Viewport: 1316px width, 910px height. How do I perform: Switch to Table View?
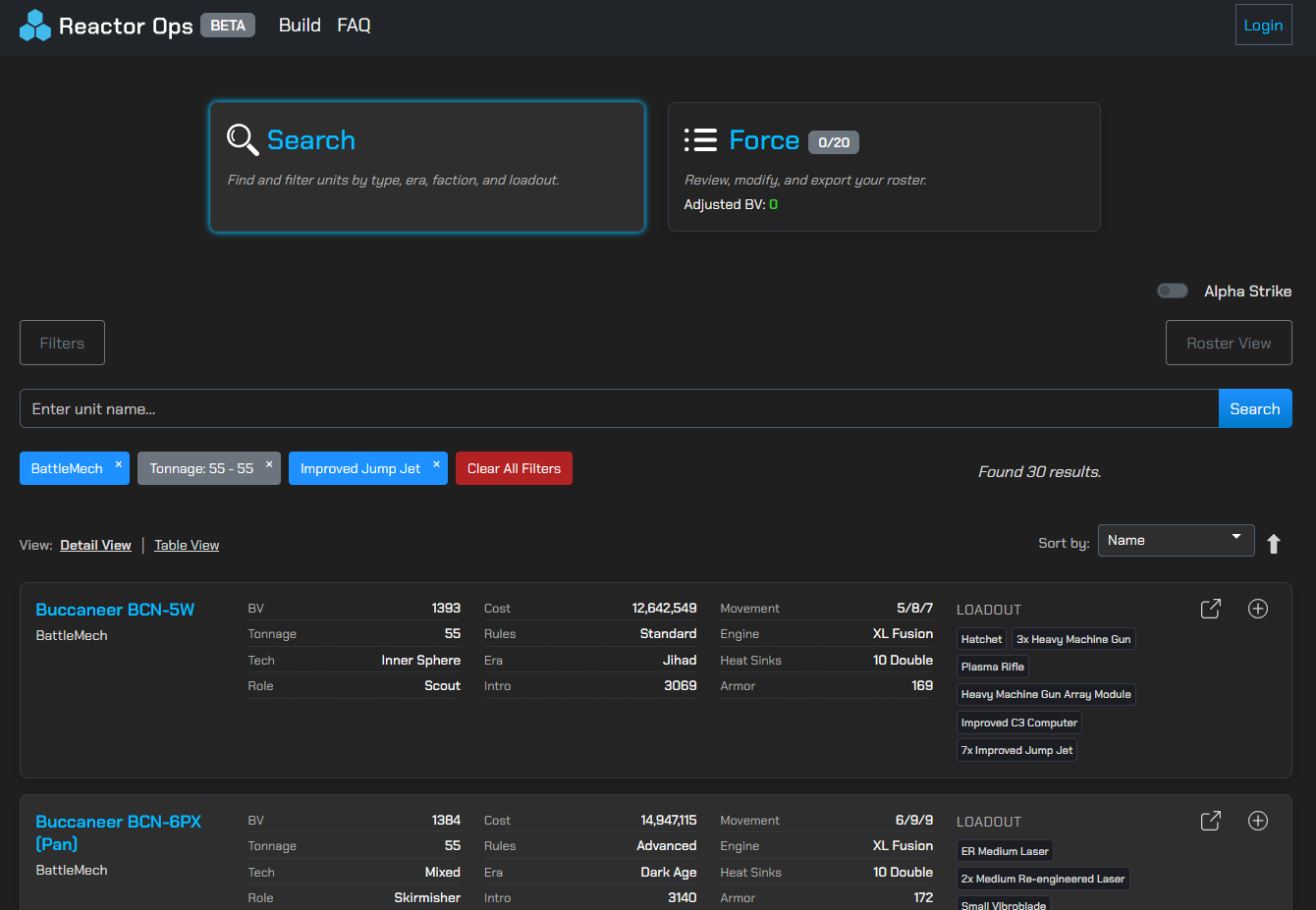coord(187,546)
